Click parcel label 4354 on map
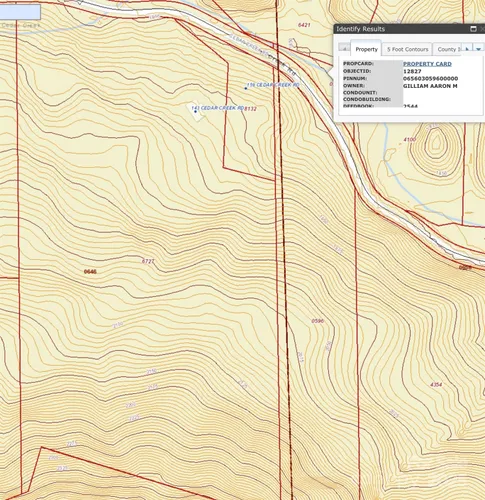Viewport: 485px width, 500px height. pos(436,385)
